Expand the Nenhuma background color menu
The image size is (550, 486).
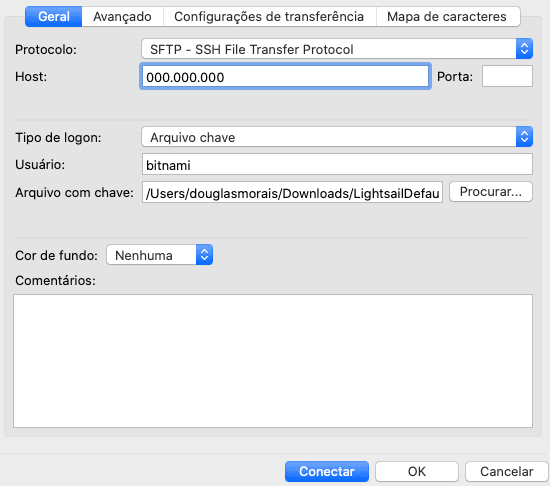pyautogui.click(x=160, y=255)
